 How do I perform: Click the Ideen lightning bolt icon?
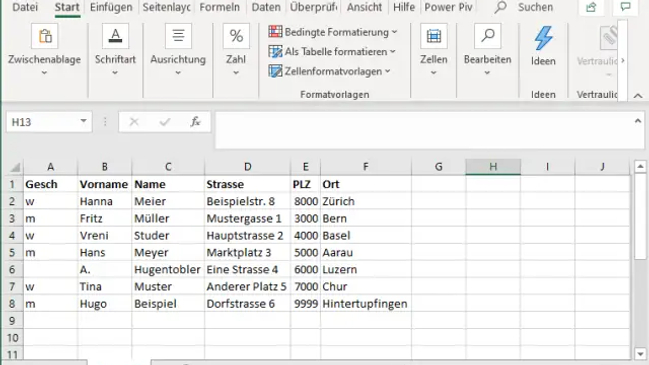pyautogui.click(x=543, y=38)
